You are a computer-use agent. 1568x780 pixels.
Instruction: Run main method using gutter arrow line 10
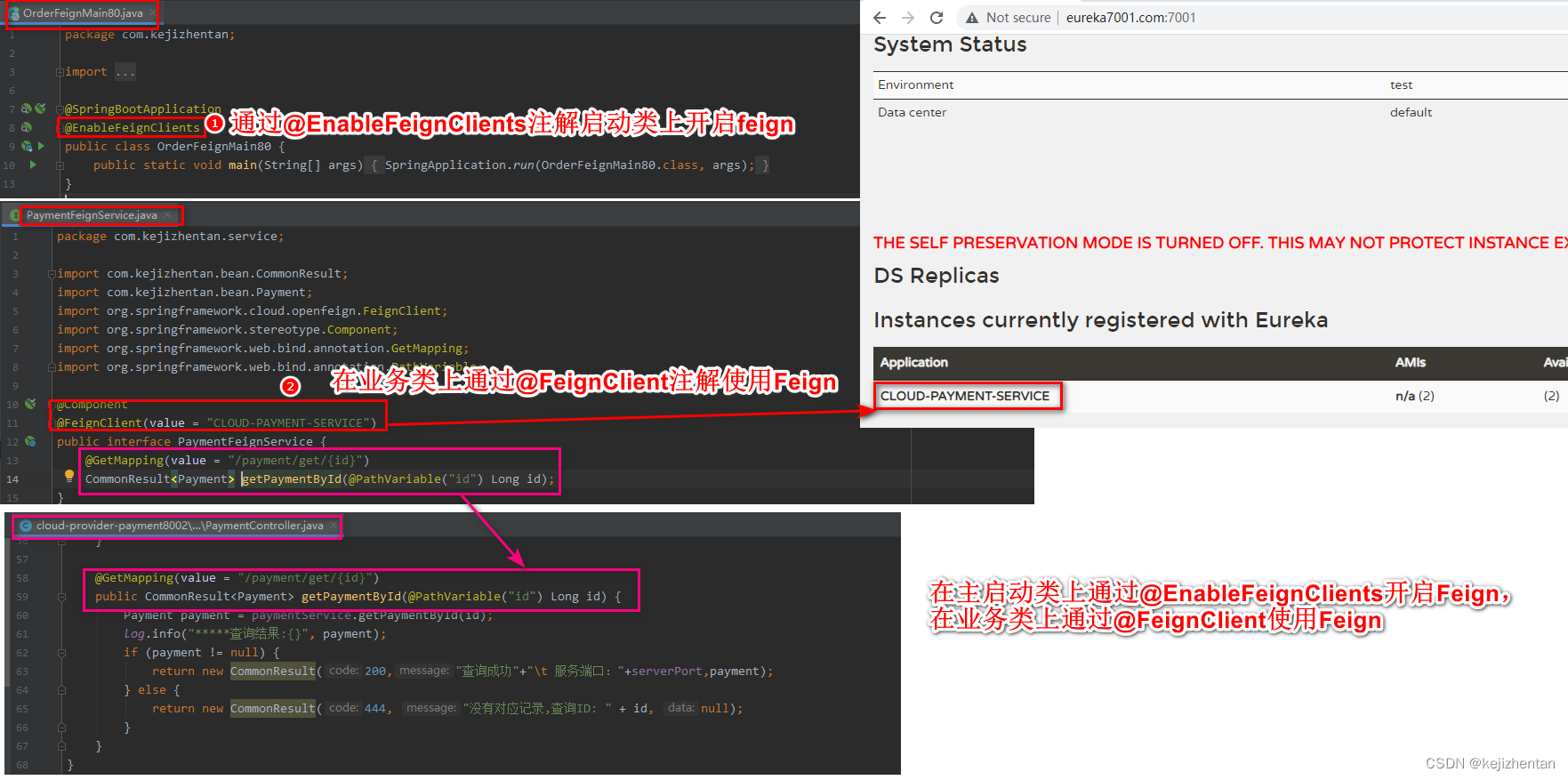coord(33,165)
